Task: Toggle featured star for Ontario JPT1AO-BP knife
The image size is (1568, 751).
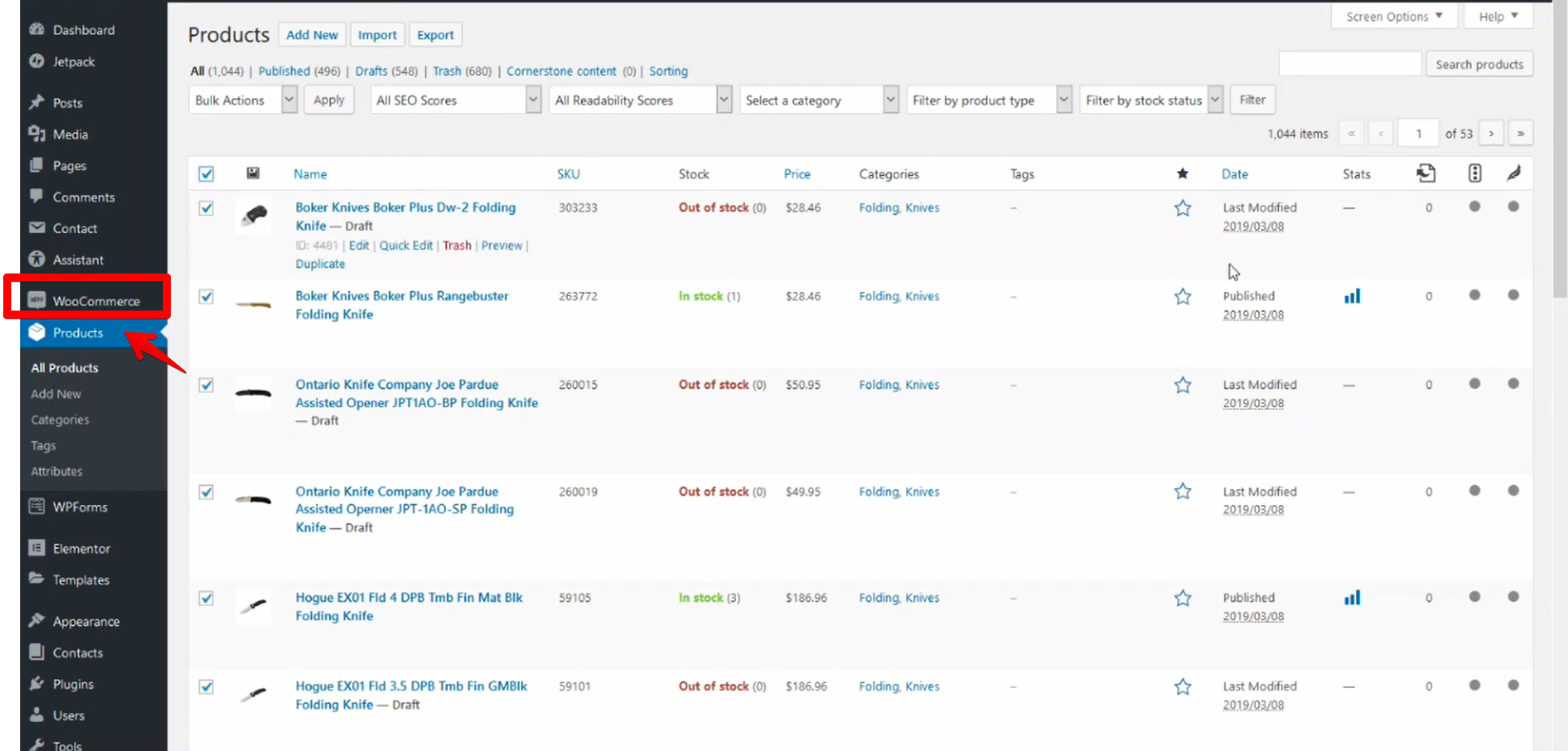Action: point(1182,386)
